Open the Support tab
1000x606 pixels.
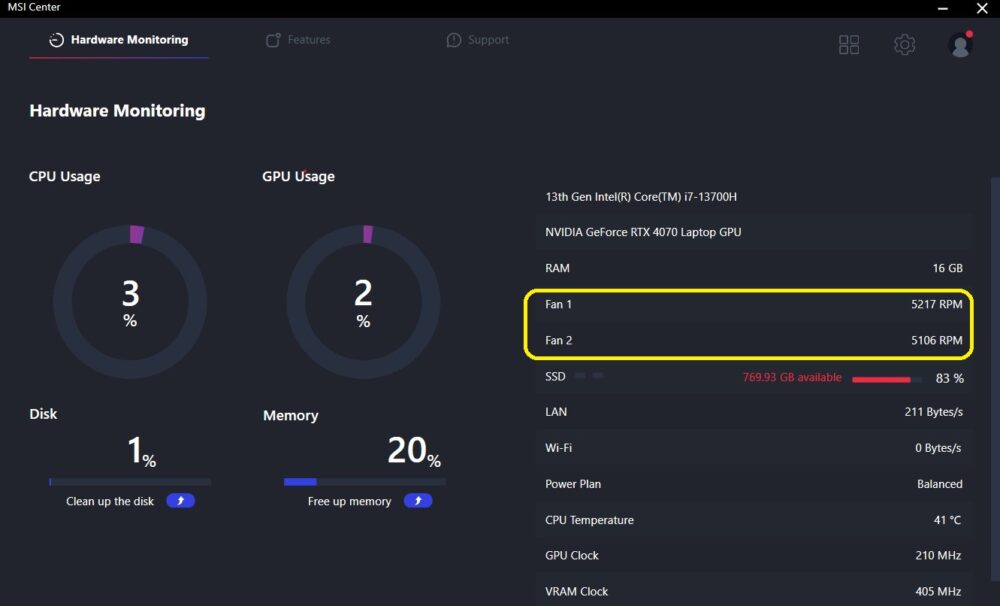pos(488,40)
